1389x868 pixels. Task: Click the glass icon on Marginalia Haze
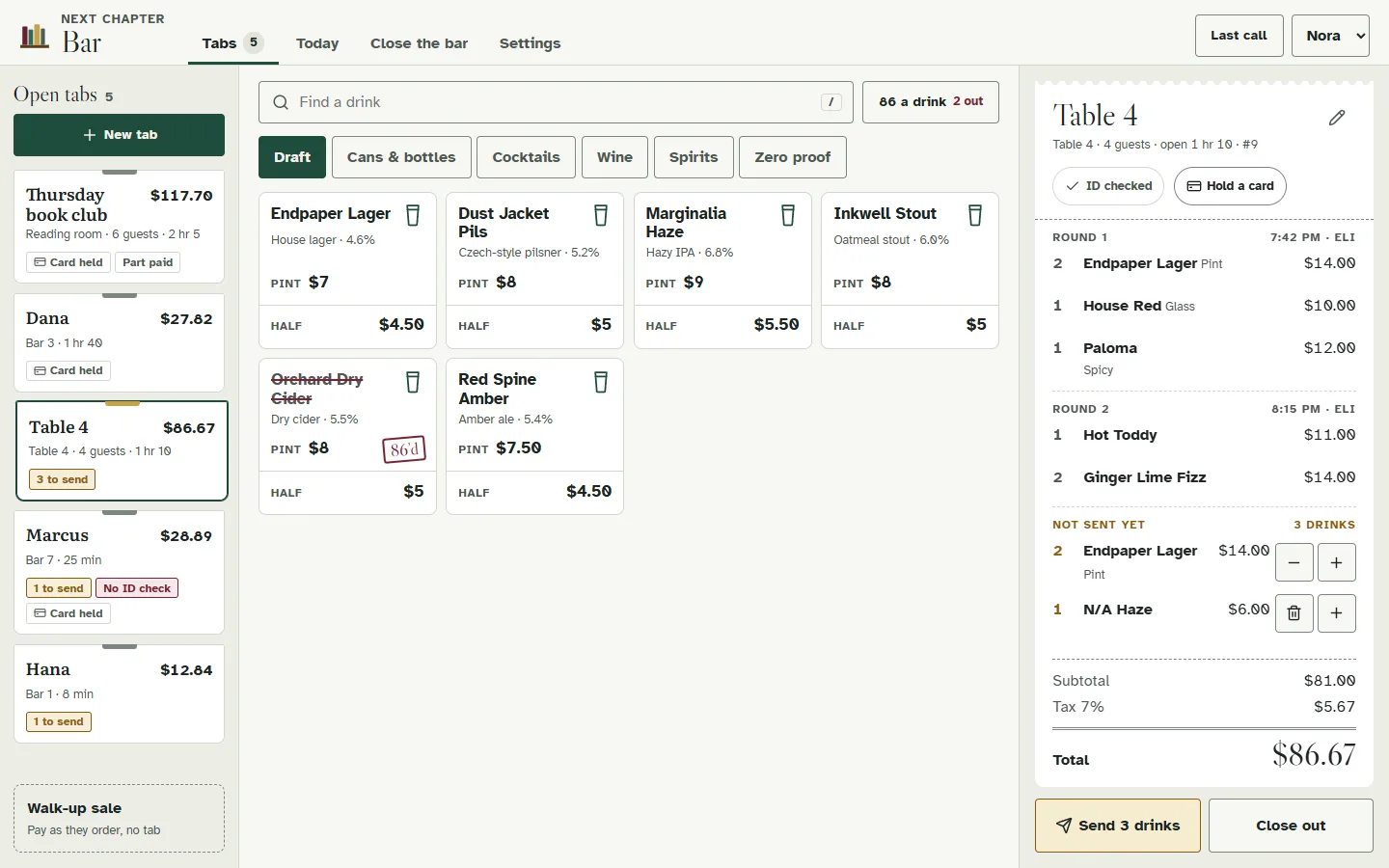coord(788,215)
